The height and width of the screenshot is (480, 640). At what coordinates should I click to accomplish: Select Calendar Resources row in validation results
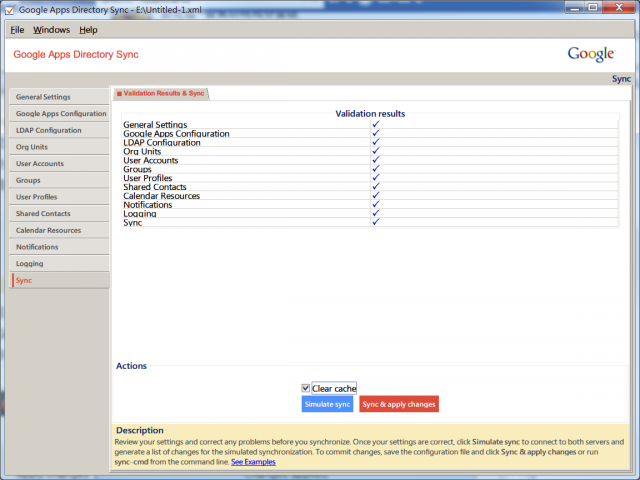[370, 196]
